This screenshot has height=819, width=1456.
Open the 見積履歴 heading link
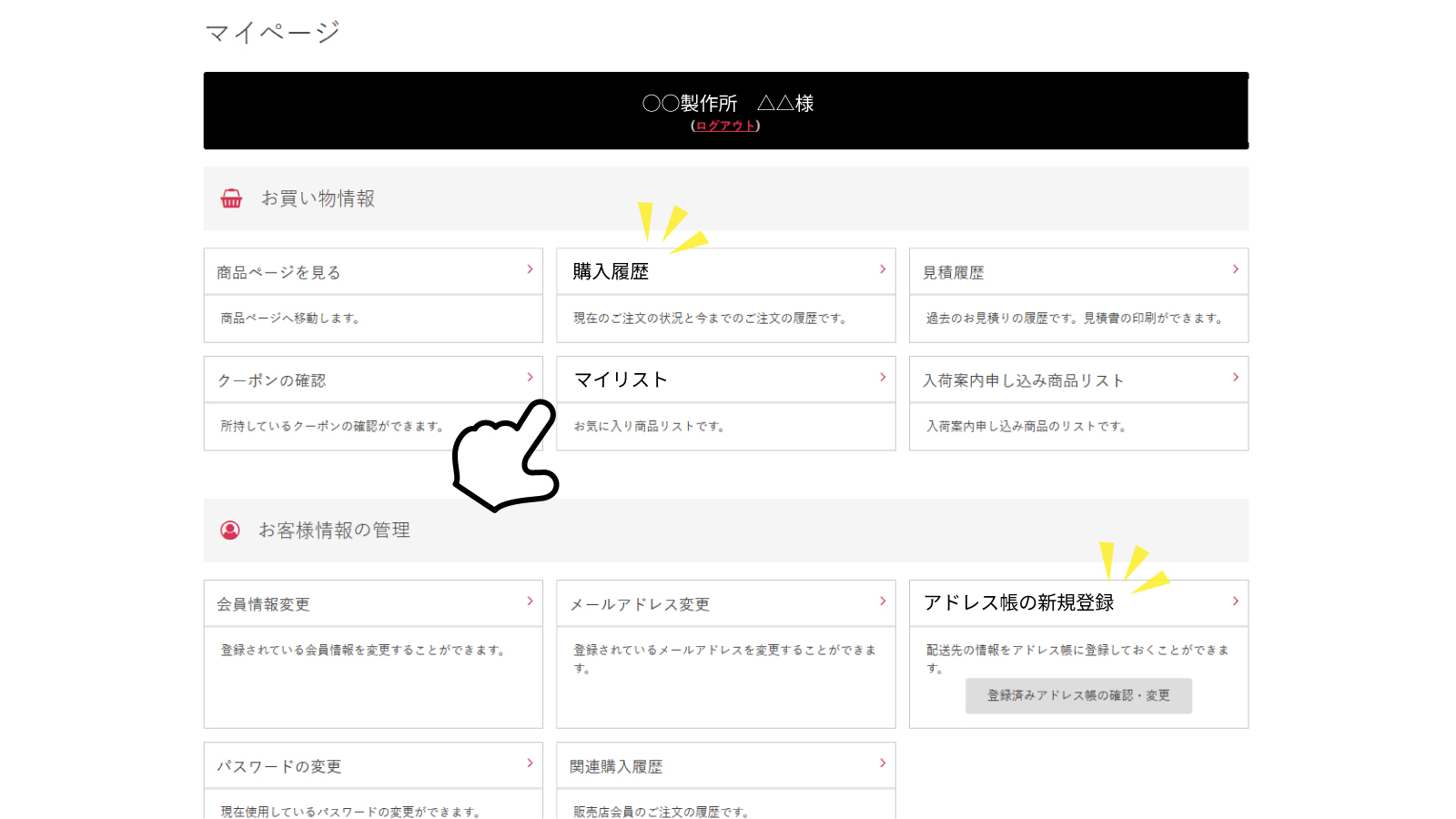coord(953,273)
